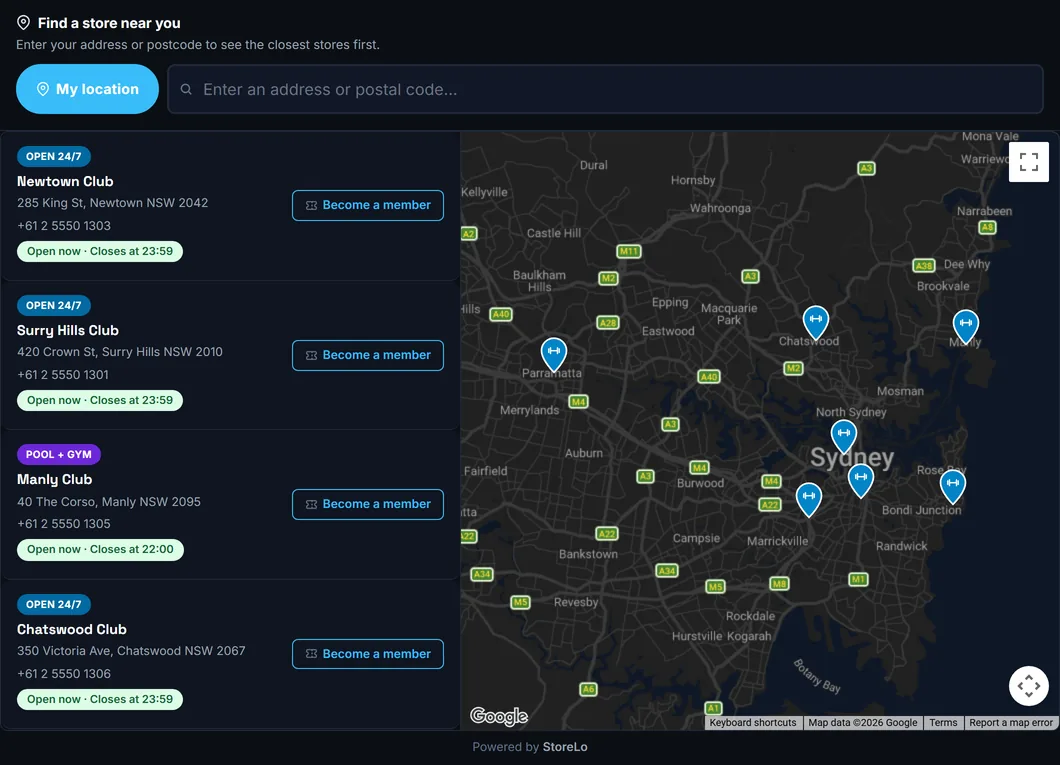Image resolution: width=1060 pixels, height=765 pixels.
Task: Click the Bankstown label on map
Action: [588, 554]
